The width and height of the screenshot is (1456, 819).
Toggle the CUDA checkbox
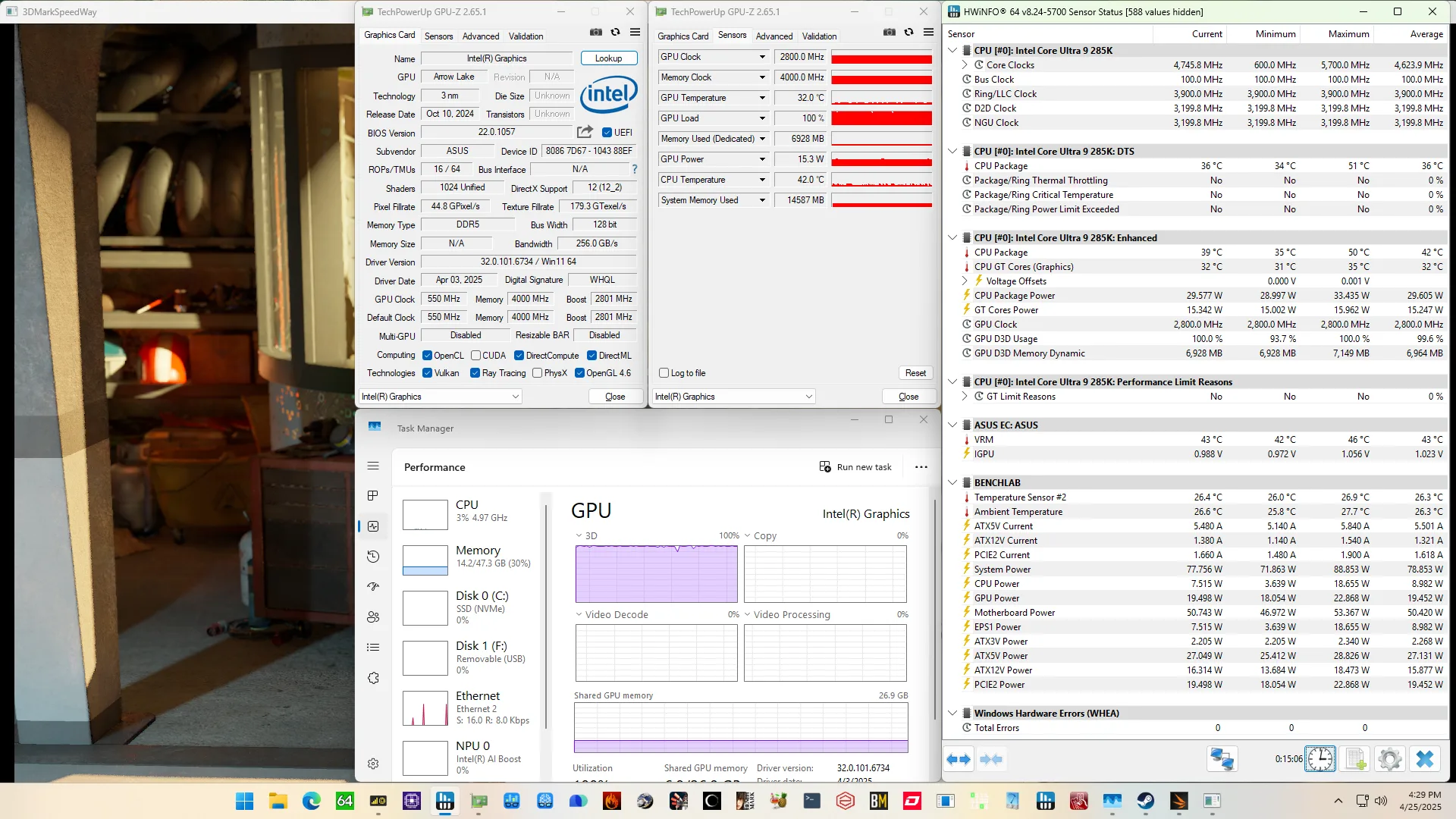tap(475, 356)
